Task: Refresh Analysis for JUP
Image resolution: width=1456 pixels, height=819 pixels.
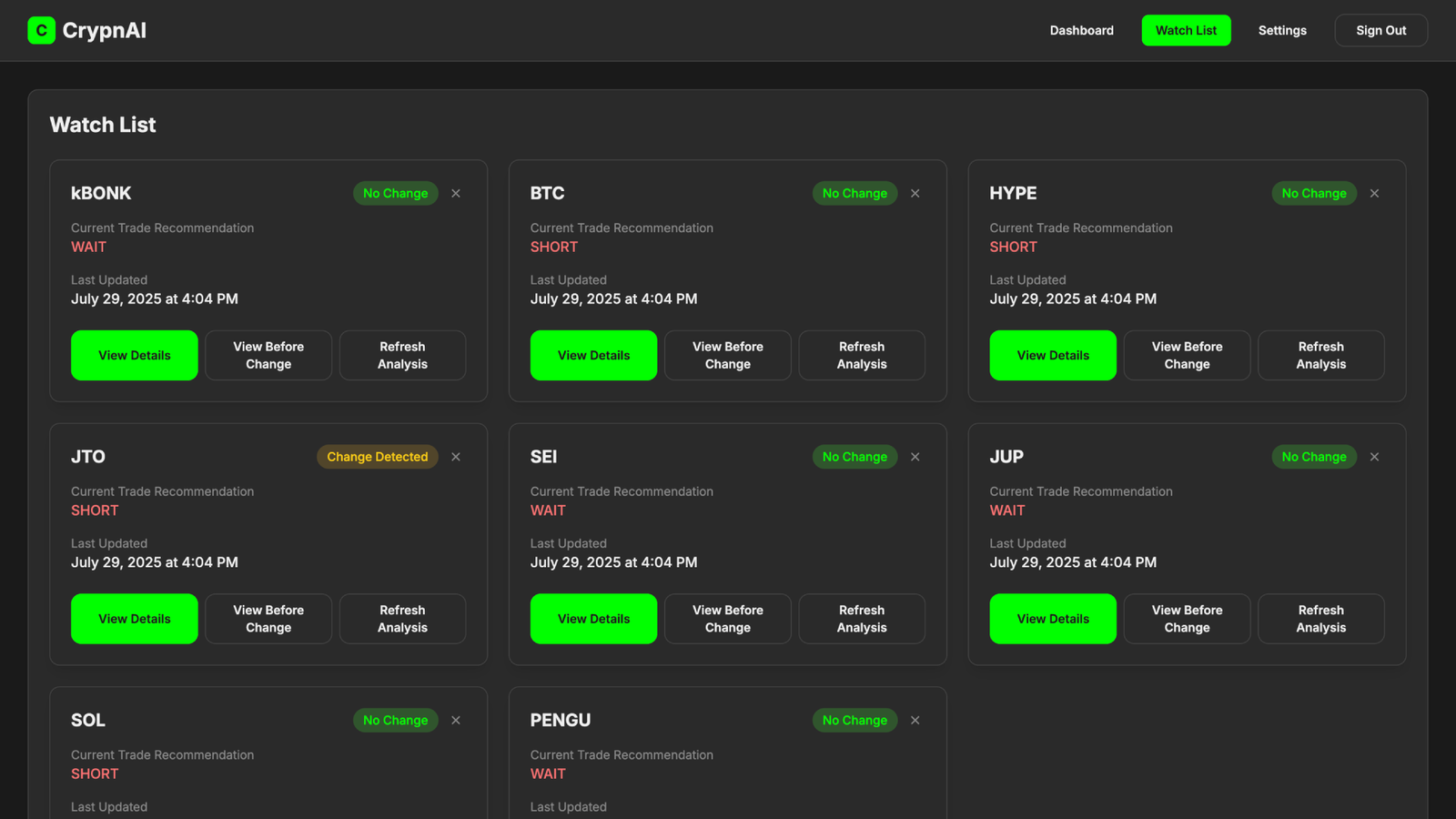Action: (x=1321, y=619)
